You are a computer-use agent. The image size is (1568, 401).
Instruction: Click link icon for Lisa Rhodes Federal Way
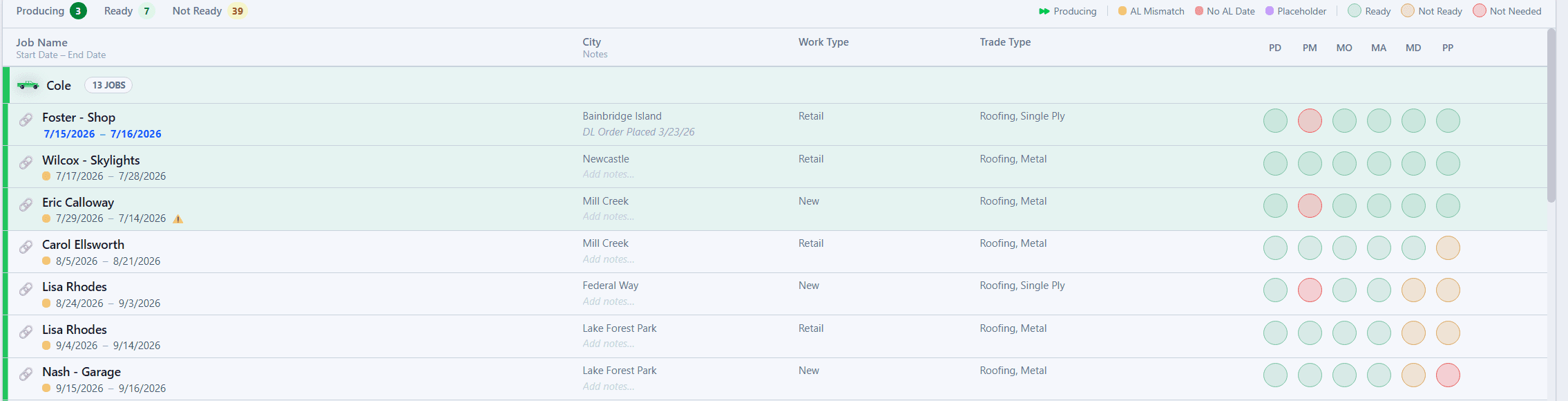point(26,289)
